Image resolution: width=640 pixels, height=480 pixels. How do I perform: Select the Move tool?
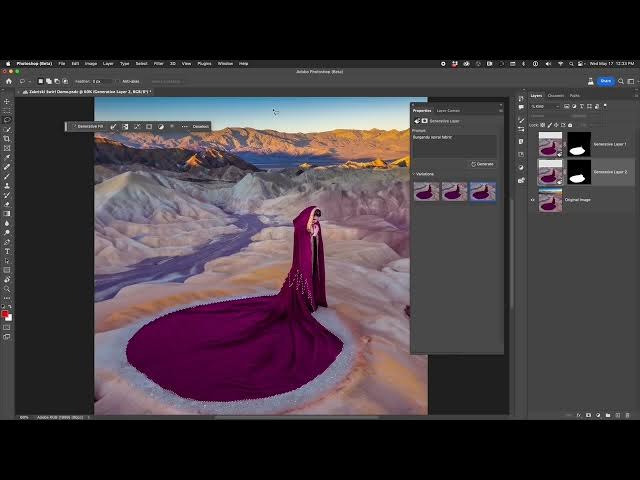[7, 101]
